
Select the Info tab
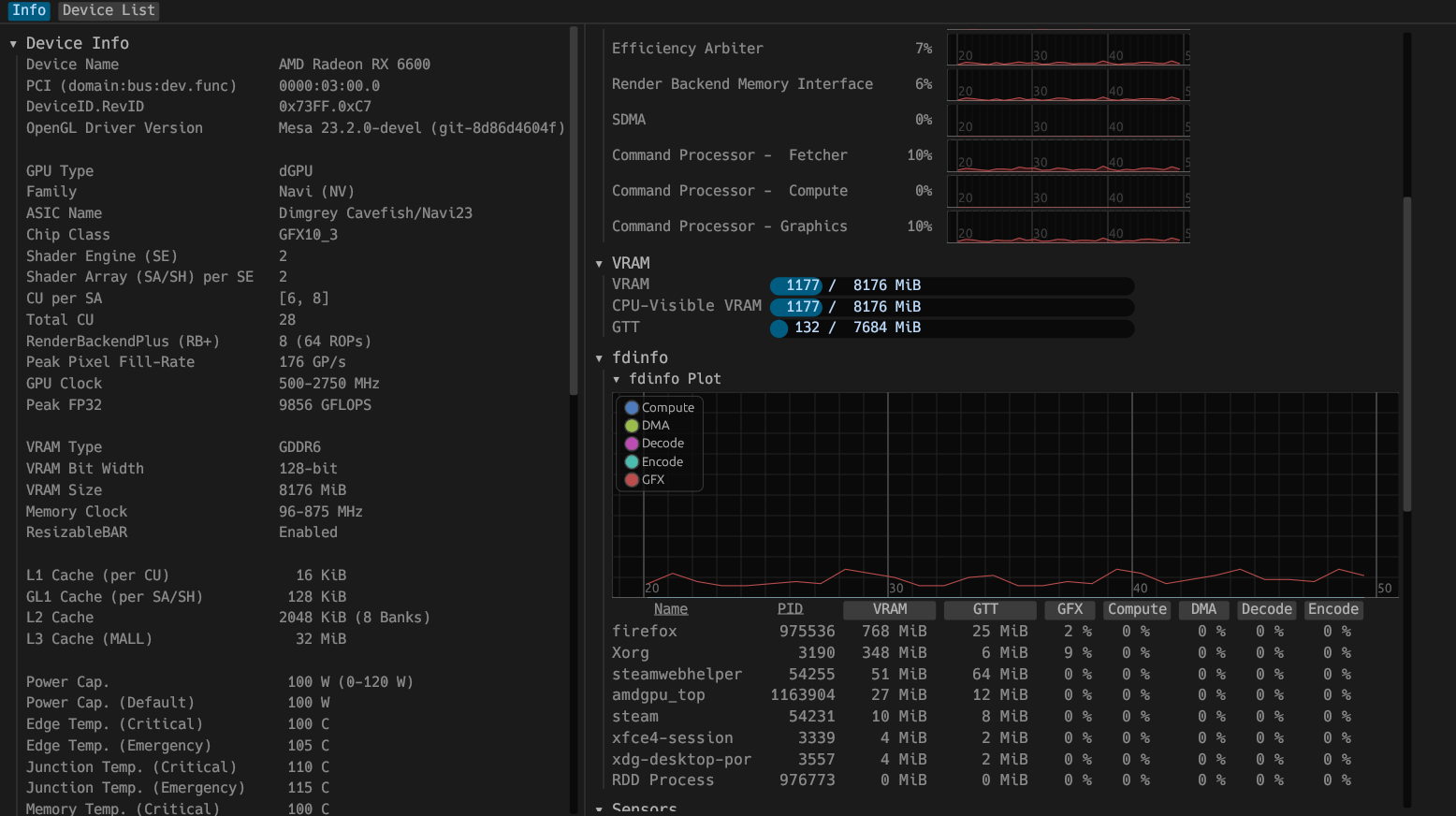point(29,11)
